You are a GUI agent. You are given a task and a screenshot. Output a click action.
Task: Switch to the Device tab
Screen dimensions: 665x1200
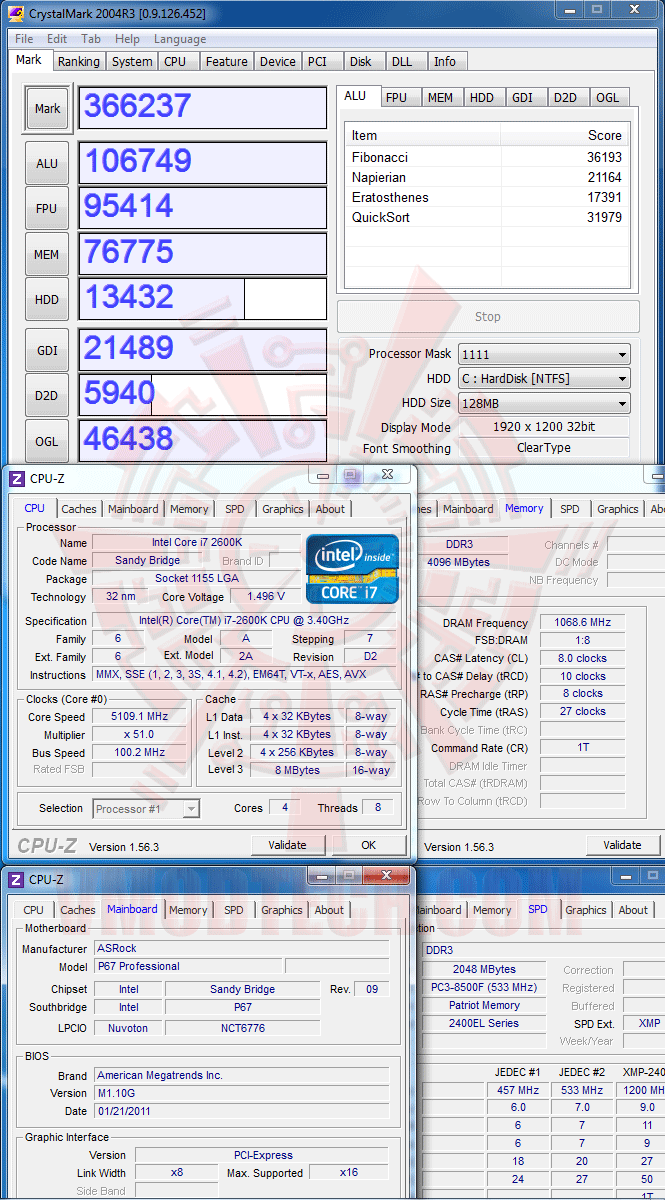pyautogui.click(x=277, y=61)
